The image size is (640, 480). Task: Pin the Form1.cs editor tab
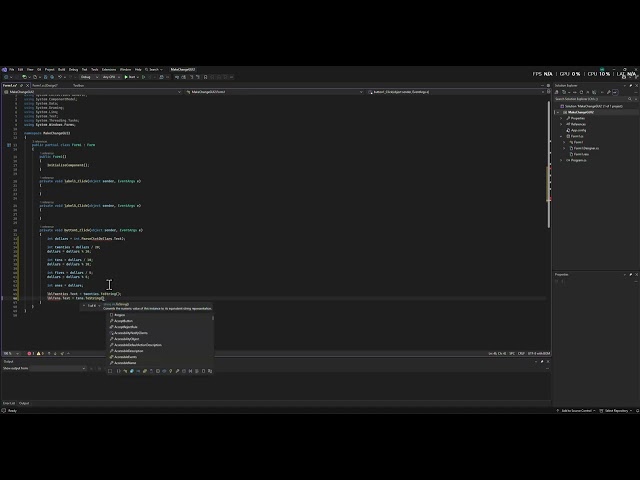[22, 85]
